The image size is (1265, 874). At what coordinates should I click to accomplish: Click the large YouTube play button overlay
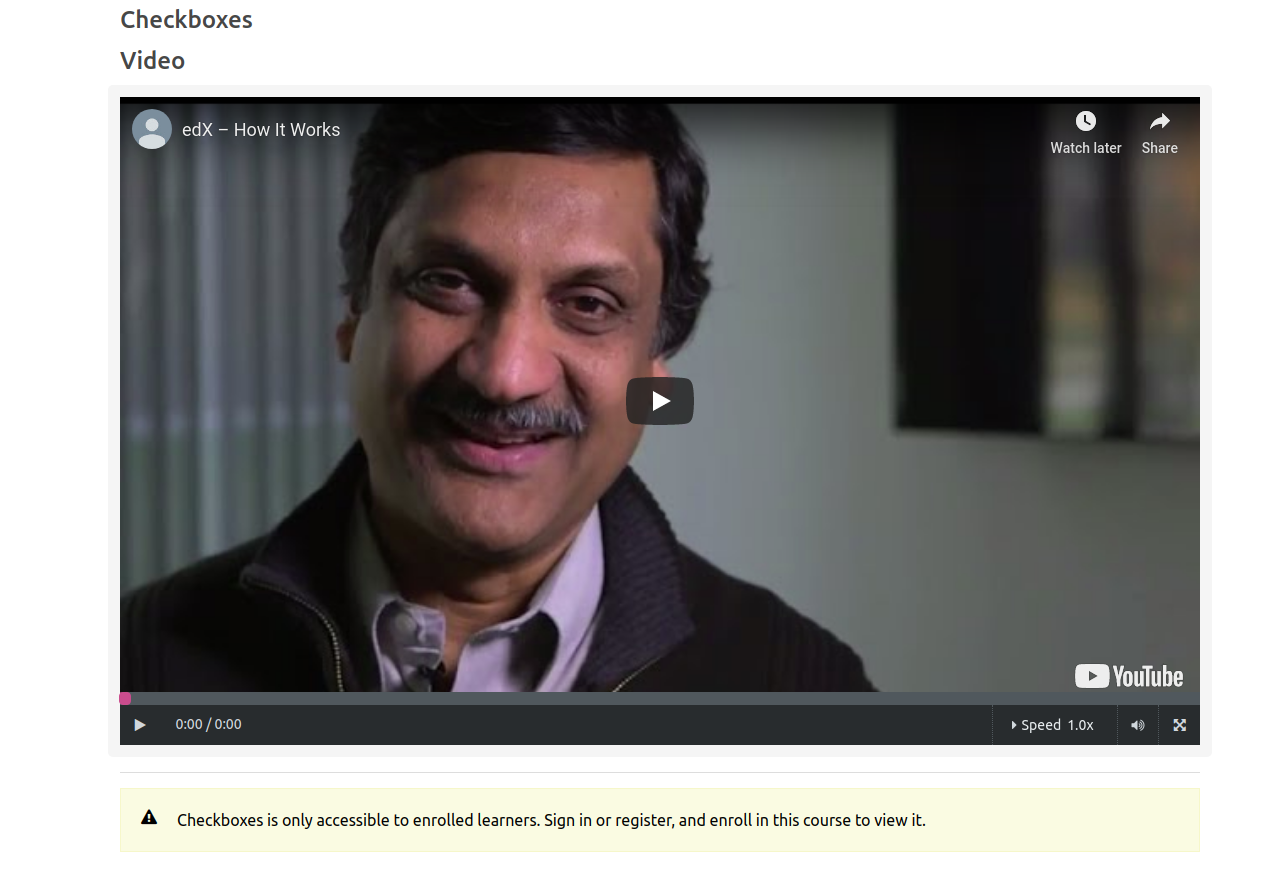pos(660,401)
